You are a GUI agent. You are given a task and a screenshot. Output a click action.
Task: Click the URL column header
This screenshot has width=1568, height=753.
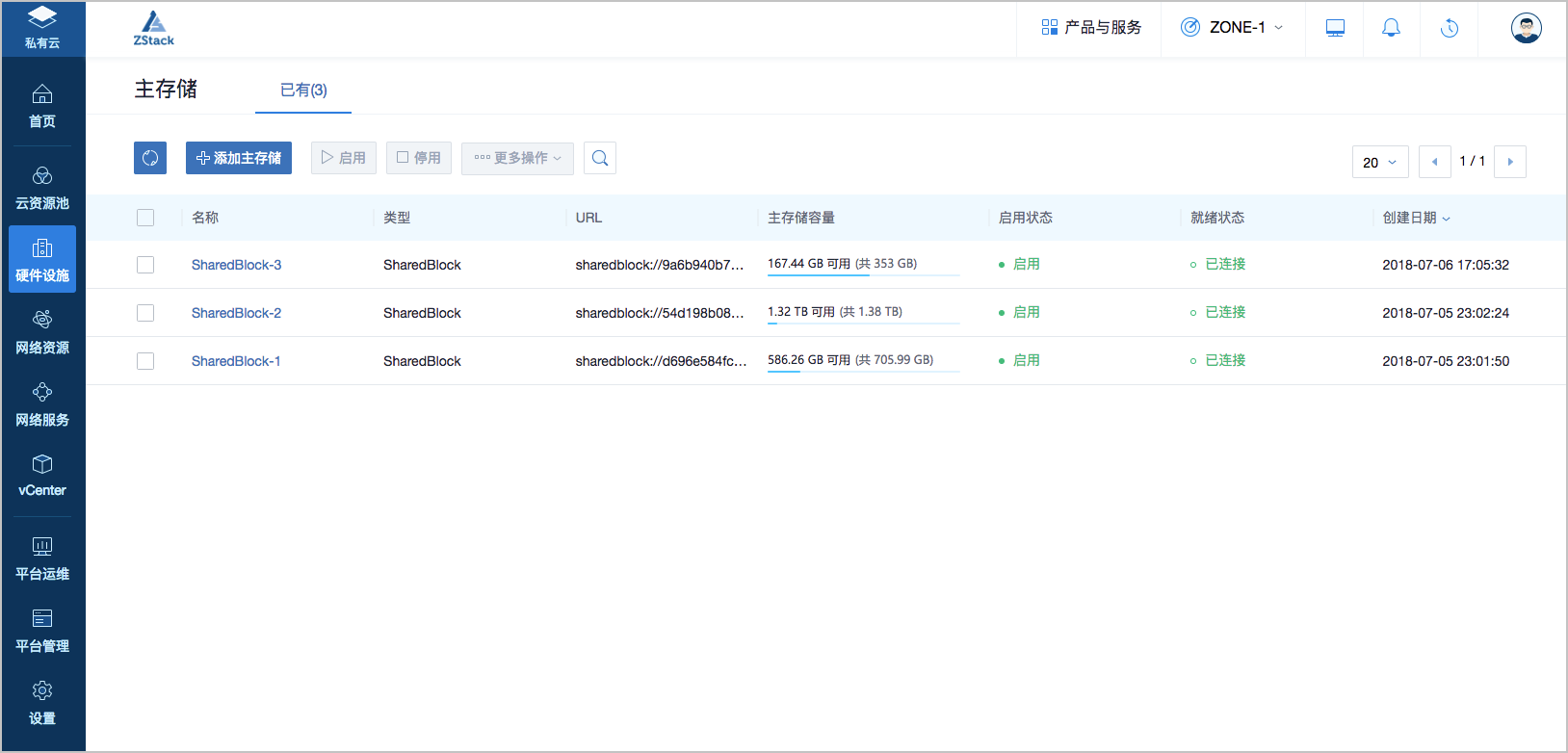588,218
